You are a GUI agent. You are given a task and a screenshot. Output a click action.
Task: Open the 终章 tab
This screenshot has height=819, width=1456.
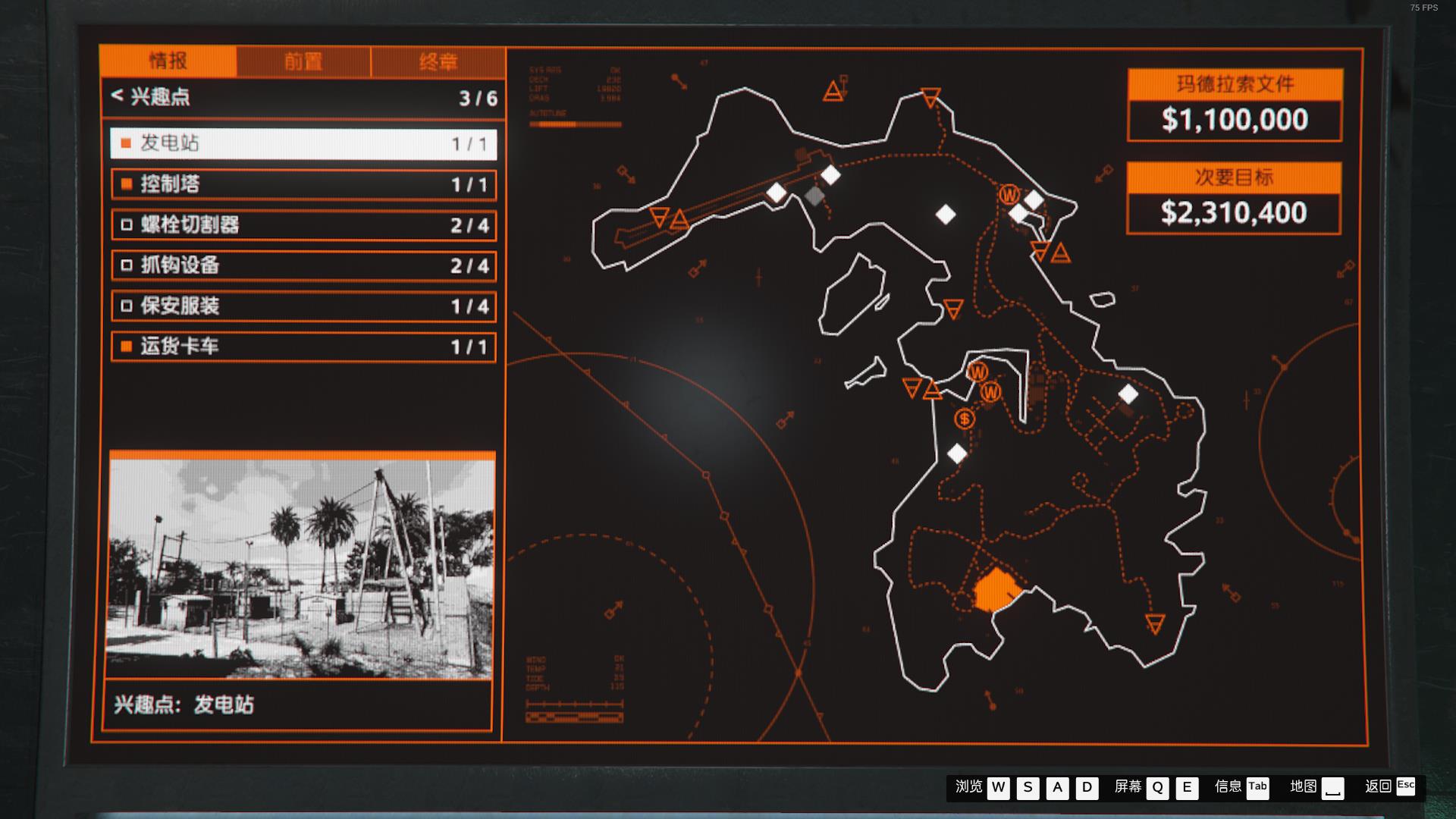438,61
